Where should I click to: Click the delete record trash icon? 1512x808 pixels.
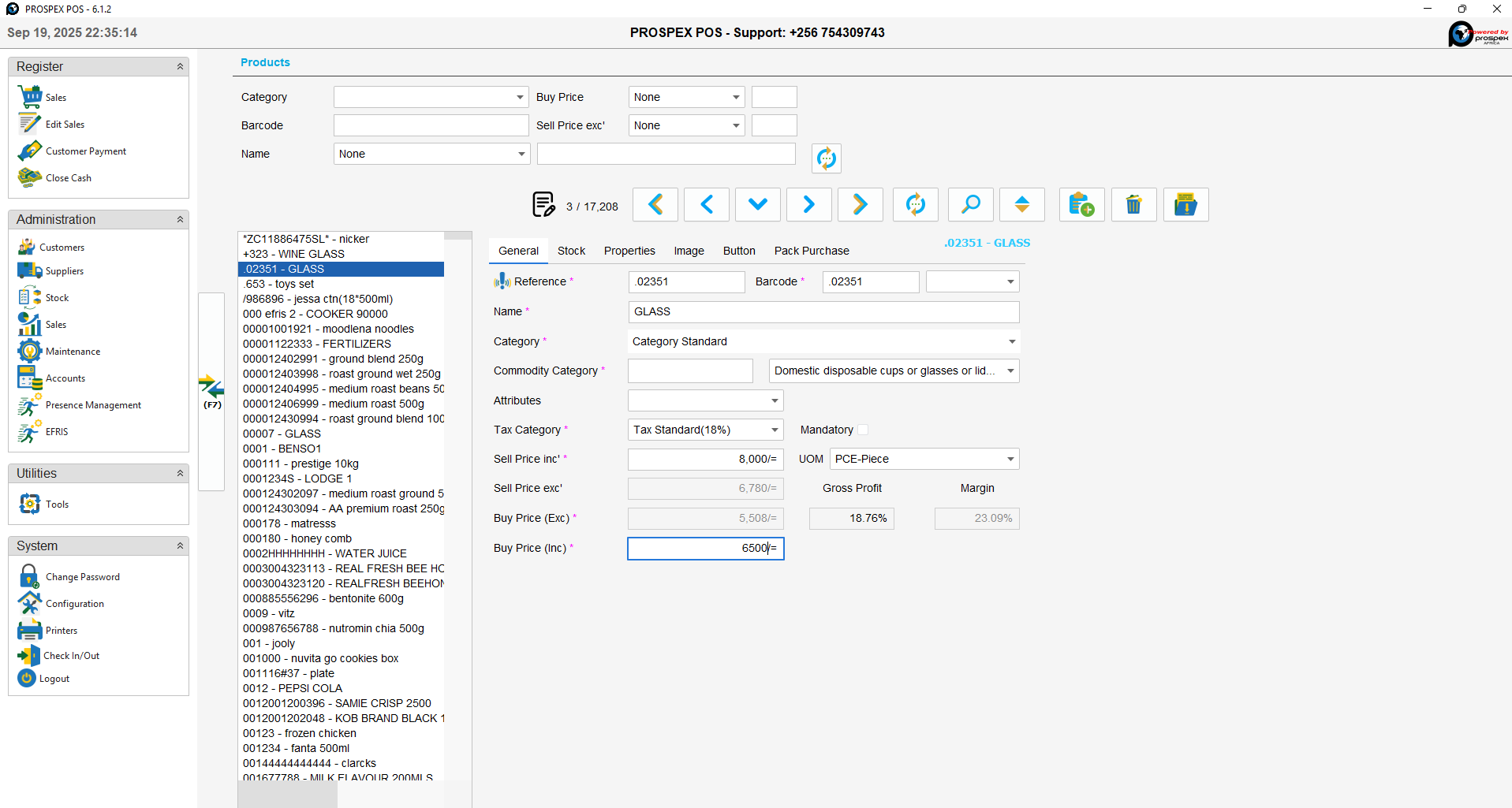[1133, 204]
